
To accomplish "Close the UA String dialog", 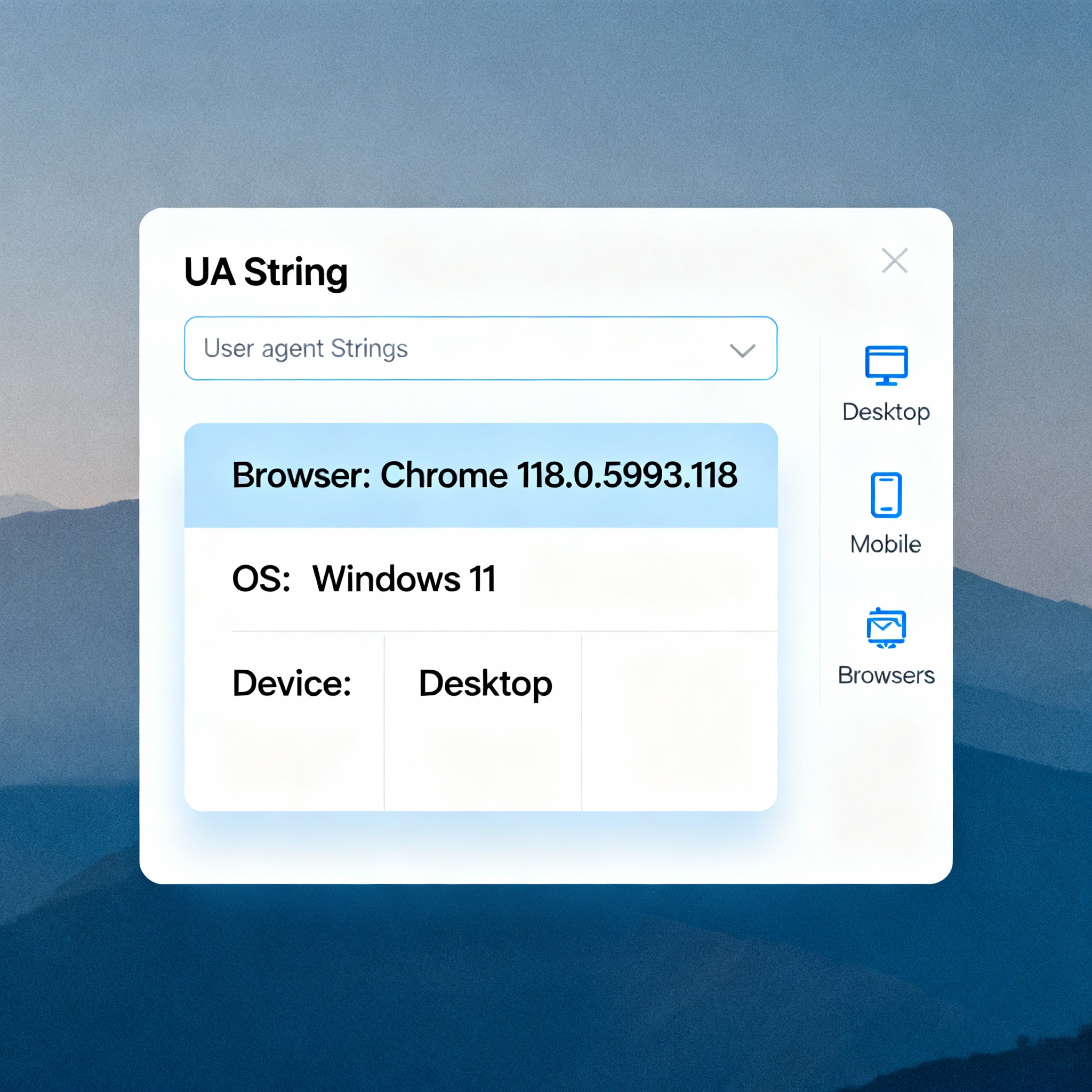I will [x=894, y=261].
